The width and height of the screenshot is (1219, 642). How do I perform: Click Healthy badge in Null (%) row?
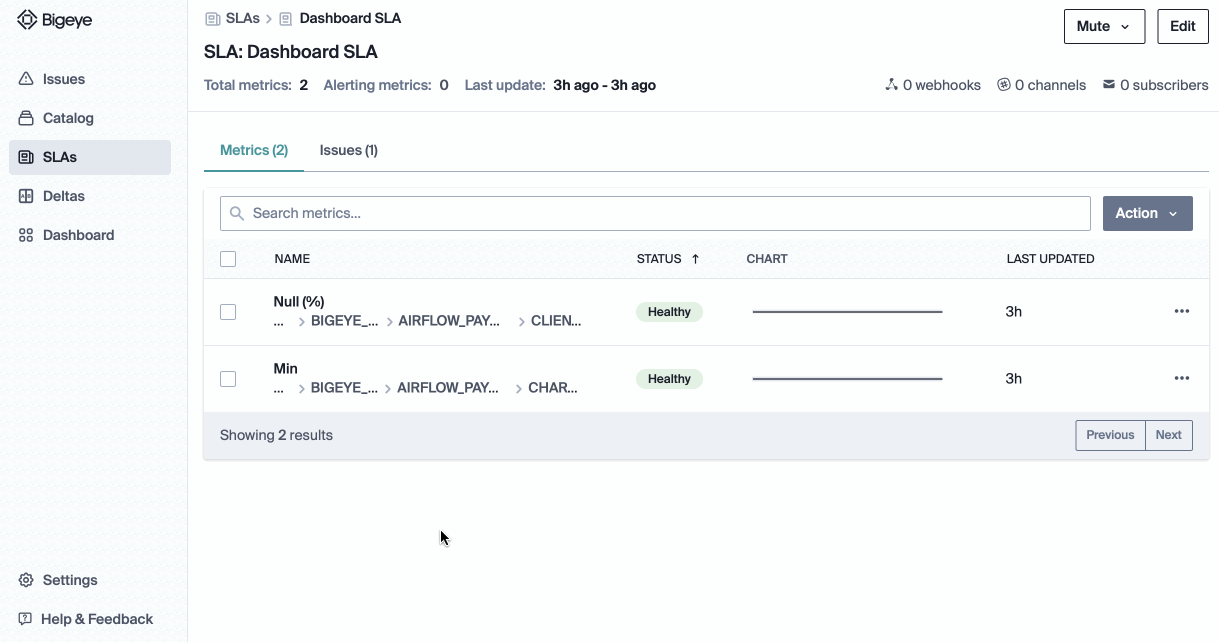pyautogui.click(x=669, y=312)
